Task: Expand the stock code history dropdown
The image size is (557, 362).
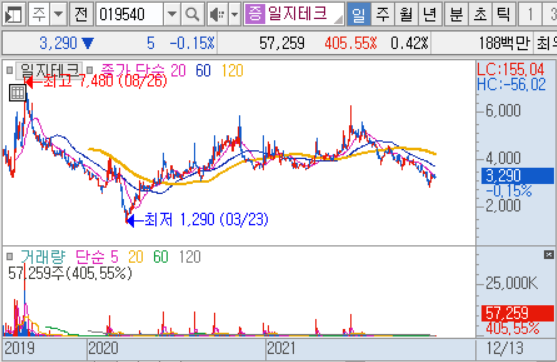Action: [172, 15]
